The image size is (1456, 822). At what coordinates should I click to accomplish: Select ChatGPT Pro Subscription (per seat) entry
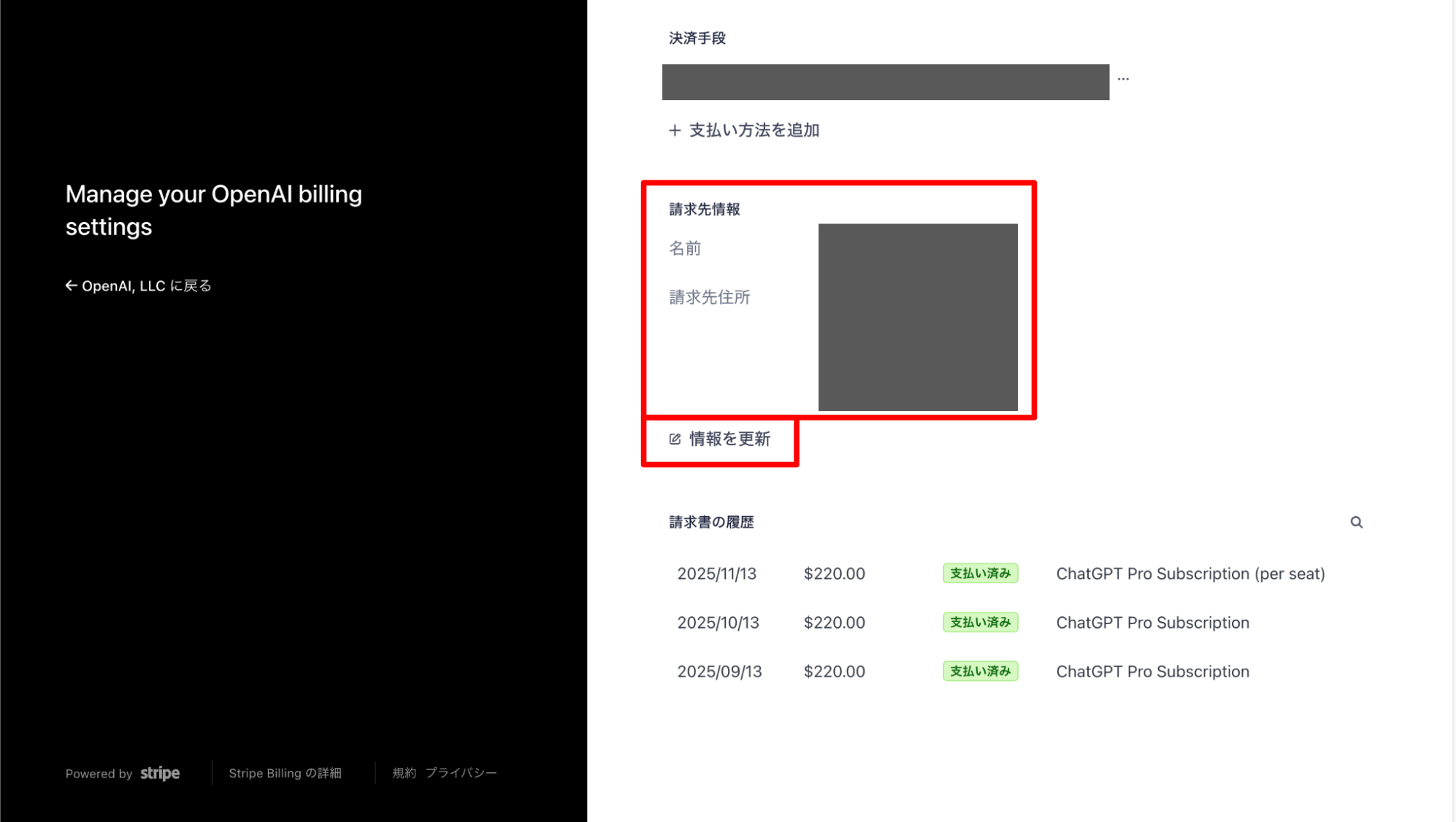click(x=1190, y=574)
